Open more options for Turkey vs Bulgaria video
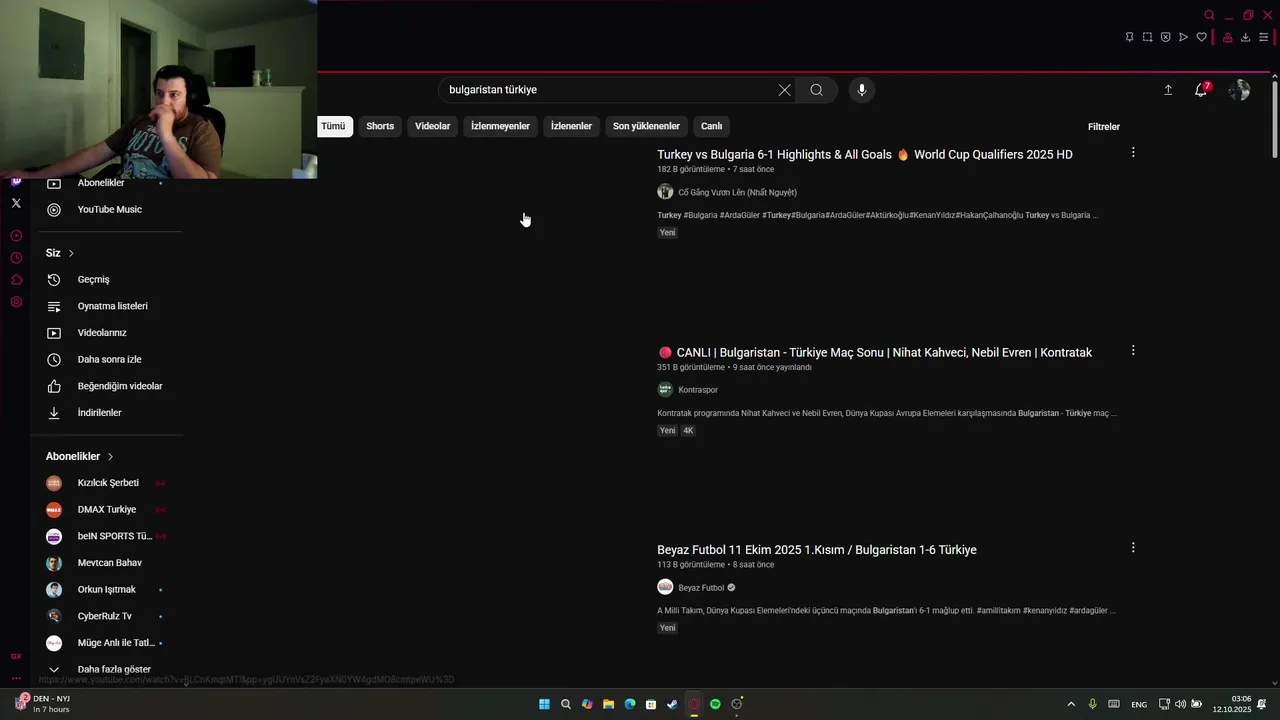The height and width of the screenshot is (720, 1280). pyautogui.click(x=1133, y=153)
